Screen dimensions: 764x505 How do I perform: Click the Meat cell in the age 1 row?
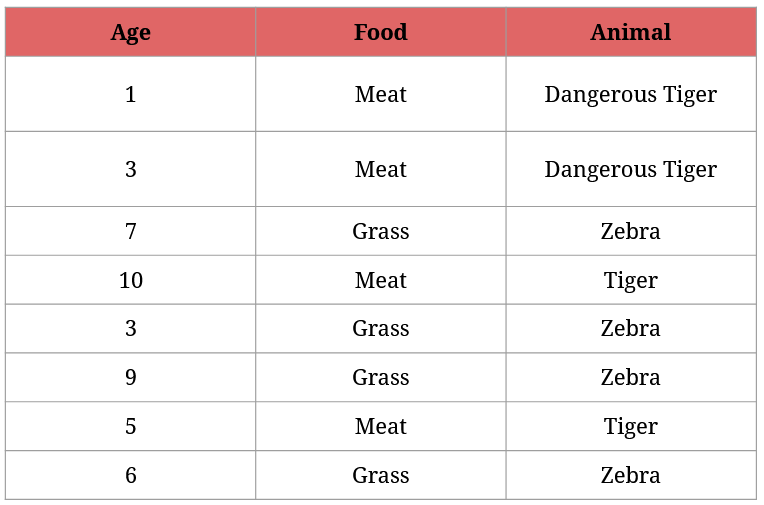point(380,94)
